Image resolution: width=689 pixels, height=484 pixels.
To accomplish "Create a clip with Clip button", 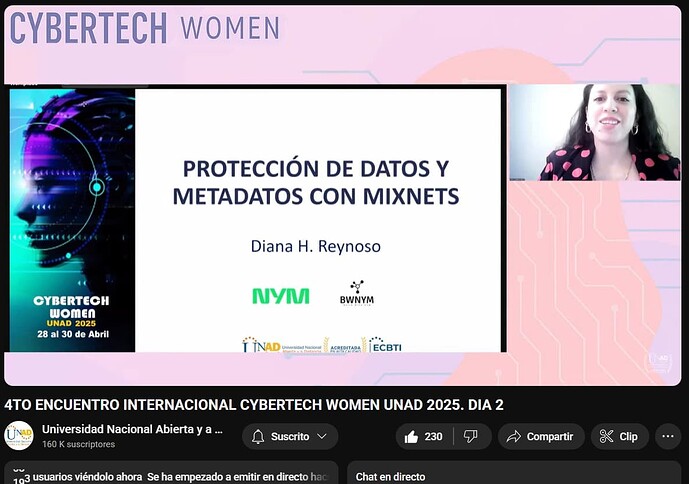I will click(x=620, y=437).
